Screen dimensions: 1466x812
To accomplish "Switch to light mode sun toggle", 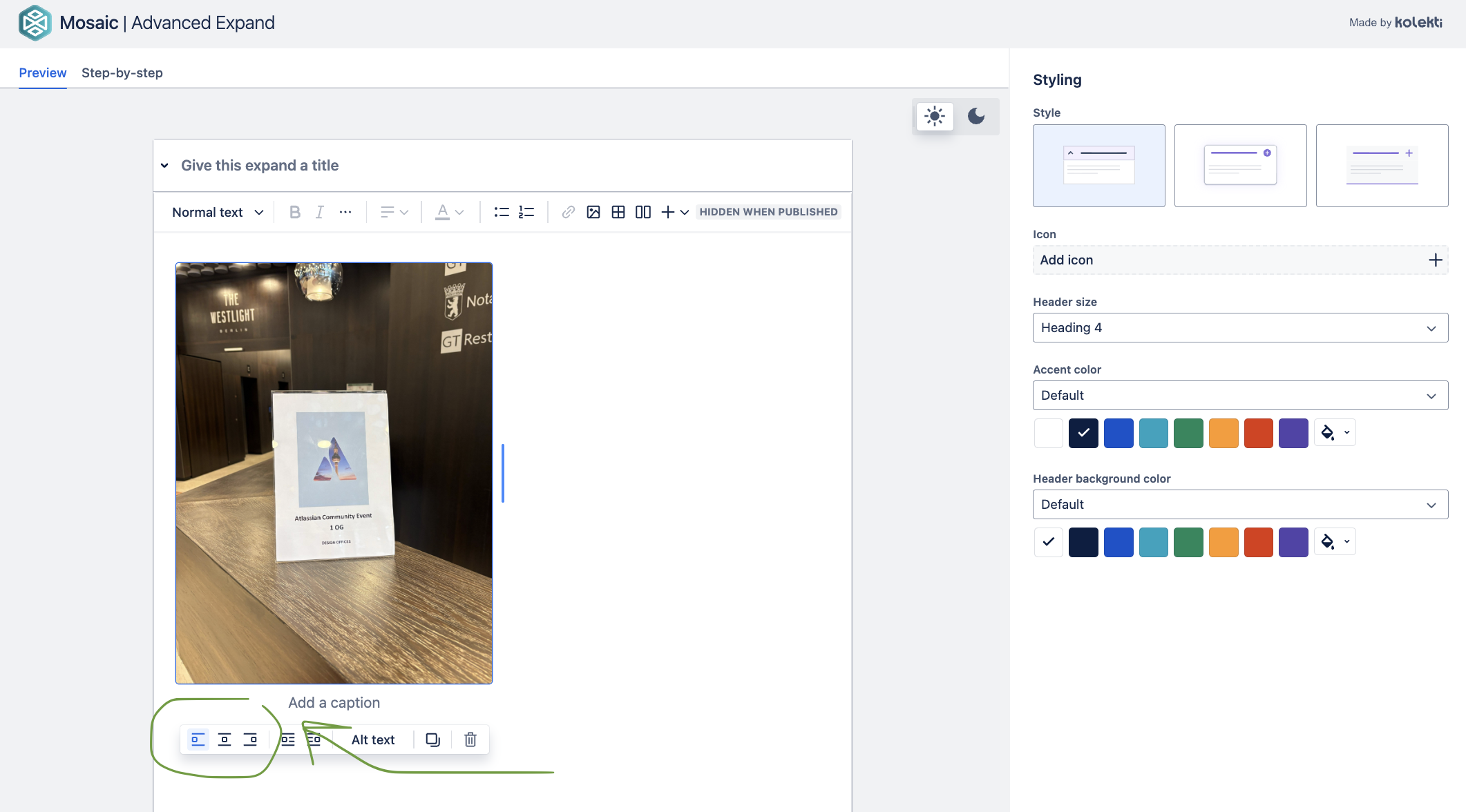I will tap(934, 116).
